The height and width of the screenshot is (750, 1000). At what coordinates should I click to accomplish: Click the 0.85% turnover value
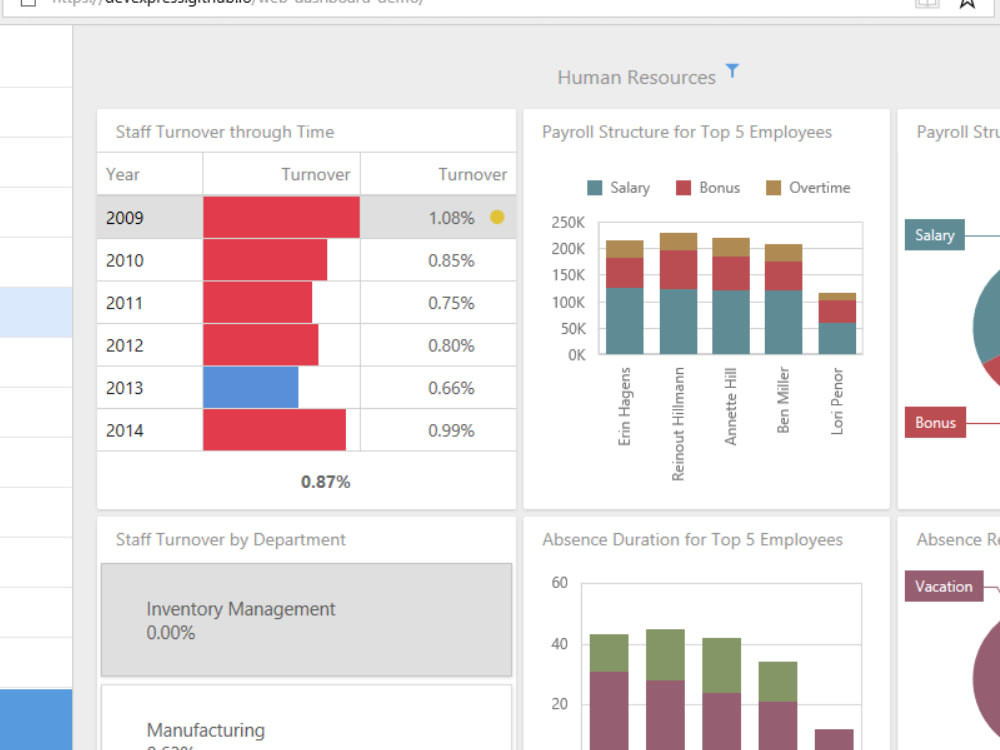[x=452, y=260]
